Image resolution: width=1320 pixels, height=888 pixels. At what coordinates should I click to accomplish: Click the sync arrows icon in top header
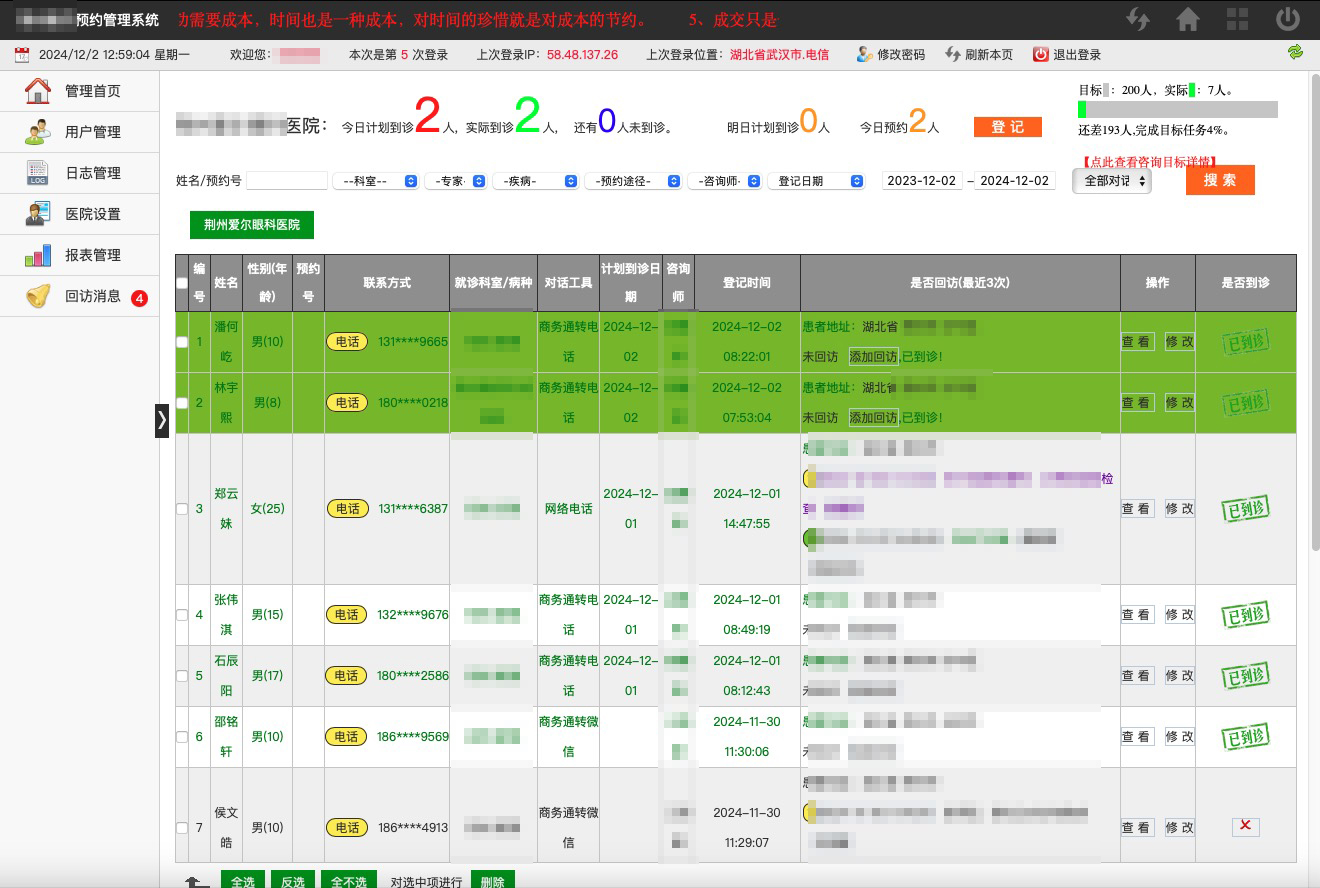pyautogui.click(x=1137, y=19)
